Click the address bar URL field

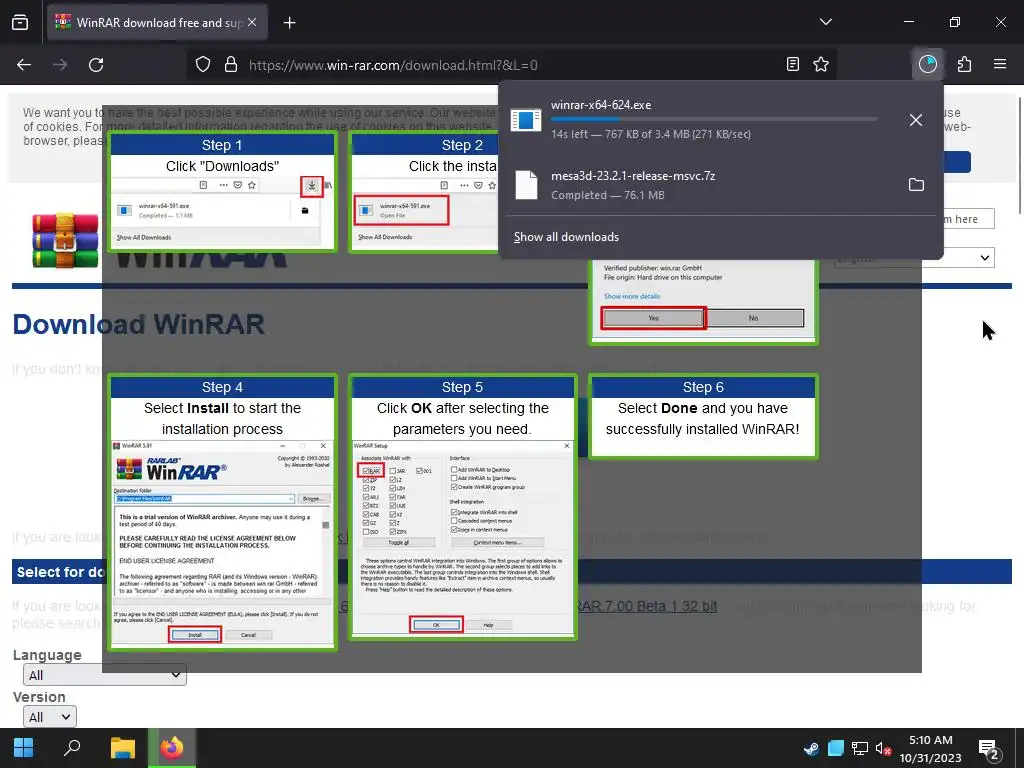click(x=511, y=65)
